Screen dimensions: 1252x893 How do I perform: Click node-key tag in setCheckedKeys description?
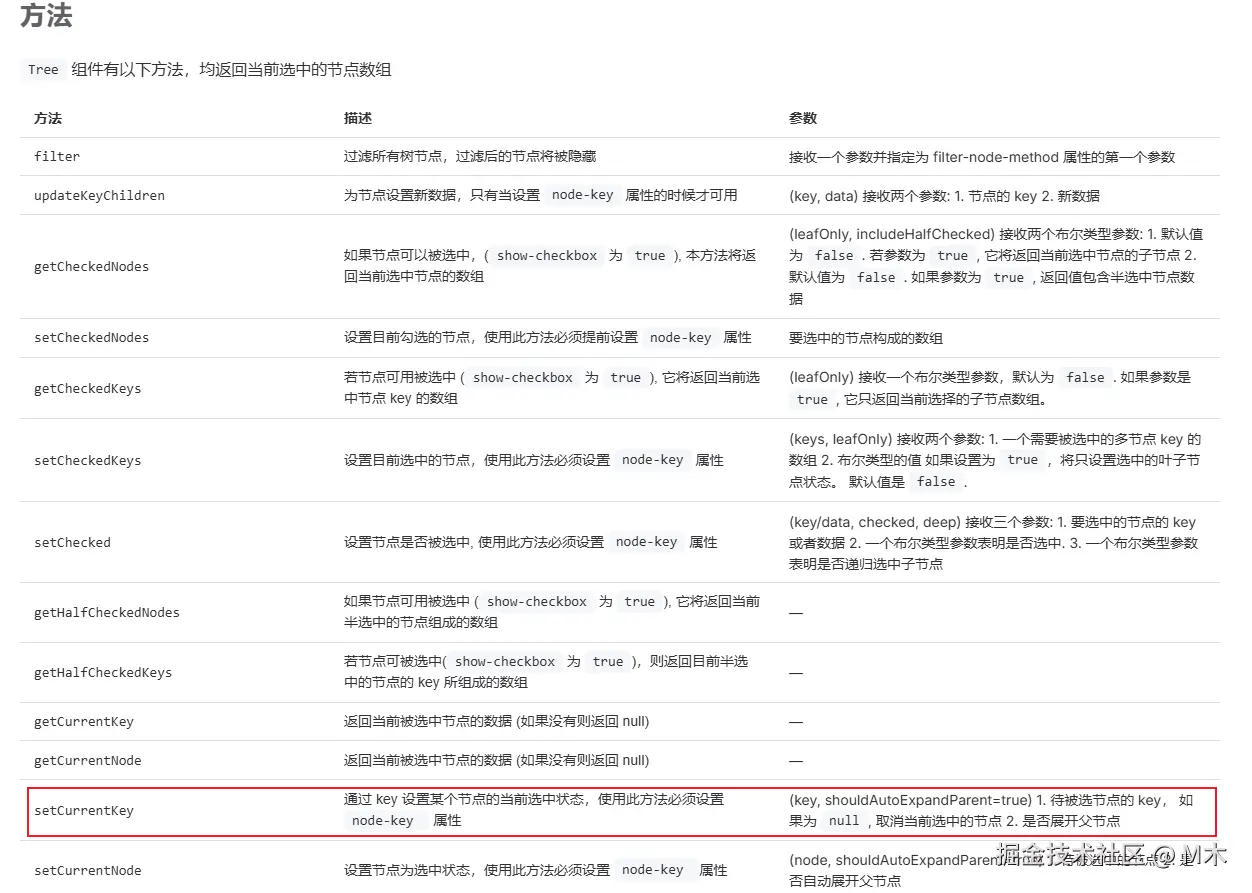(653, 460)
